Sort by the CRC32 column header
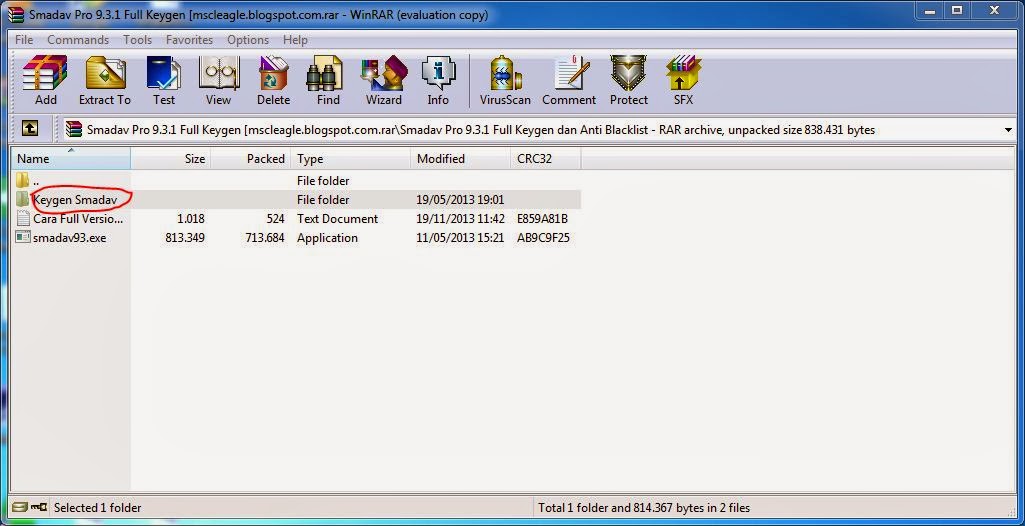 click(x=546, y=159)
